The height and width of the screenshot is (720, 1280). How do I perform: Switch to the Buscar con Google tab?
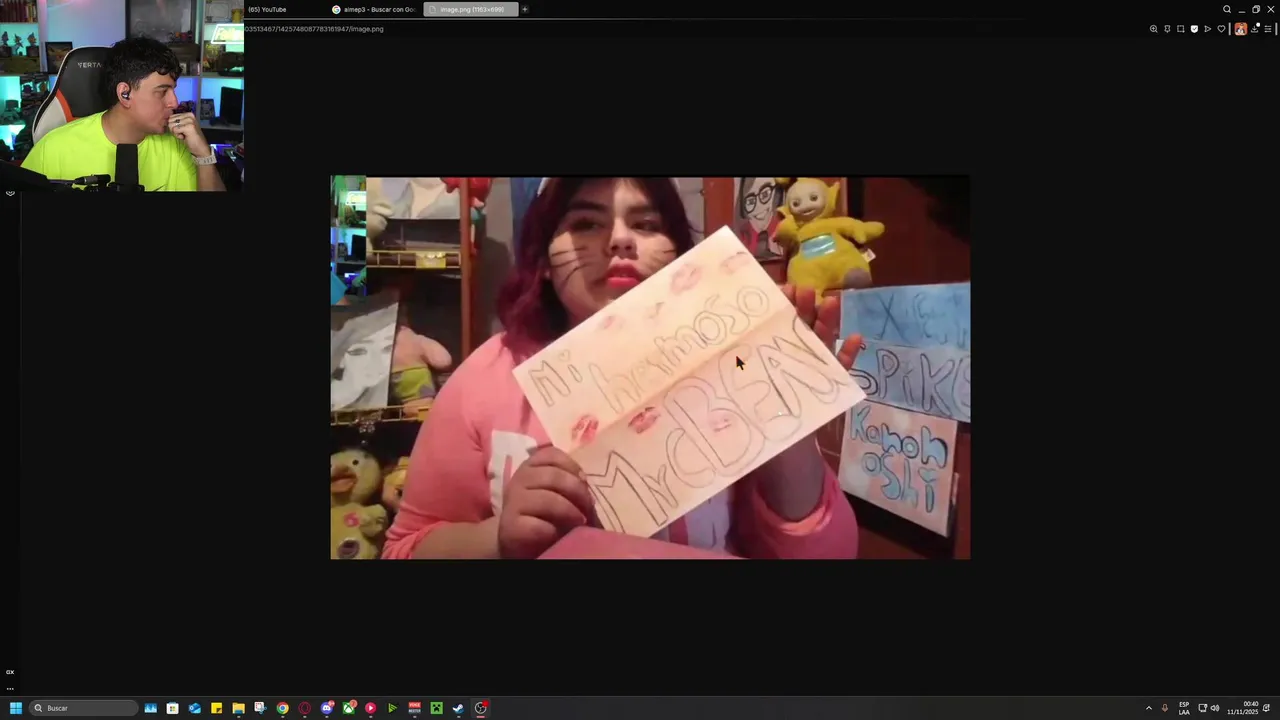click(x=373, y=9)
